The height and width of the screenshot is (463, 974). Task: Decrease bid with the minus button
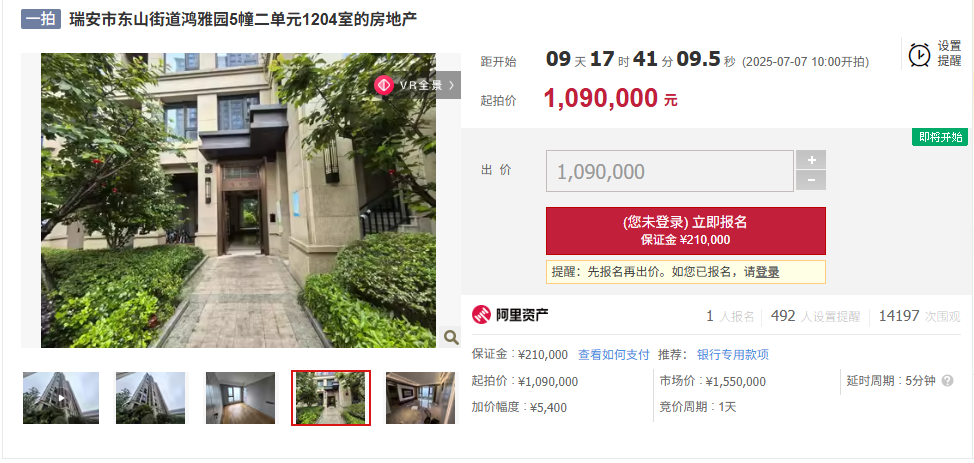click(811, 180)
